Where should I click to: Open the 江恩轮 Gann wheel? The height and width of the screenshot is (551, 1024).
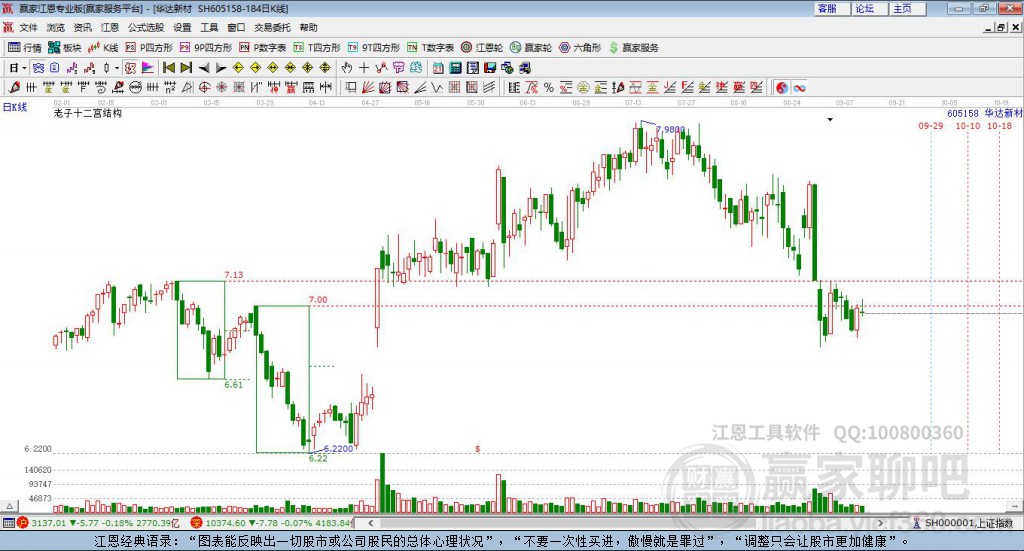click(x=482, y=48)
